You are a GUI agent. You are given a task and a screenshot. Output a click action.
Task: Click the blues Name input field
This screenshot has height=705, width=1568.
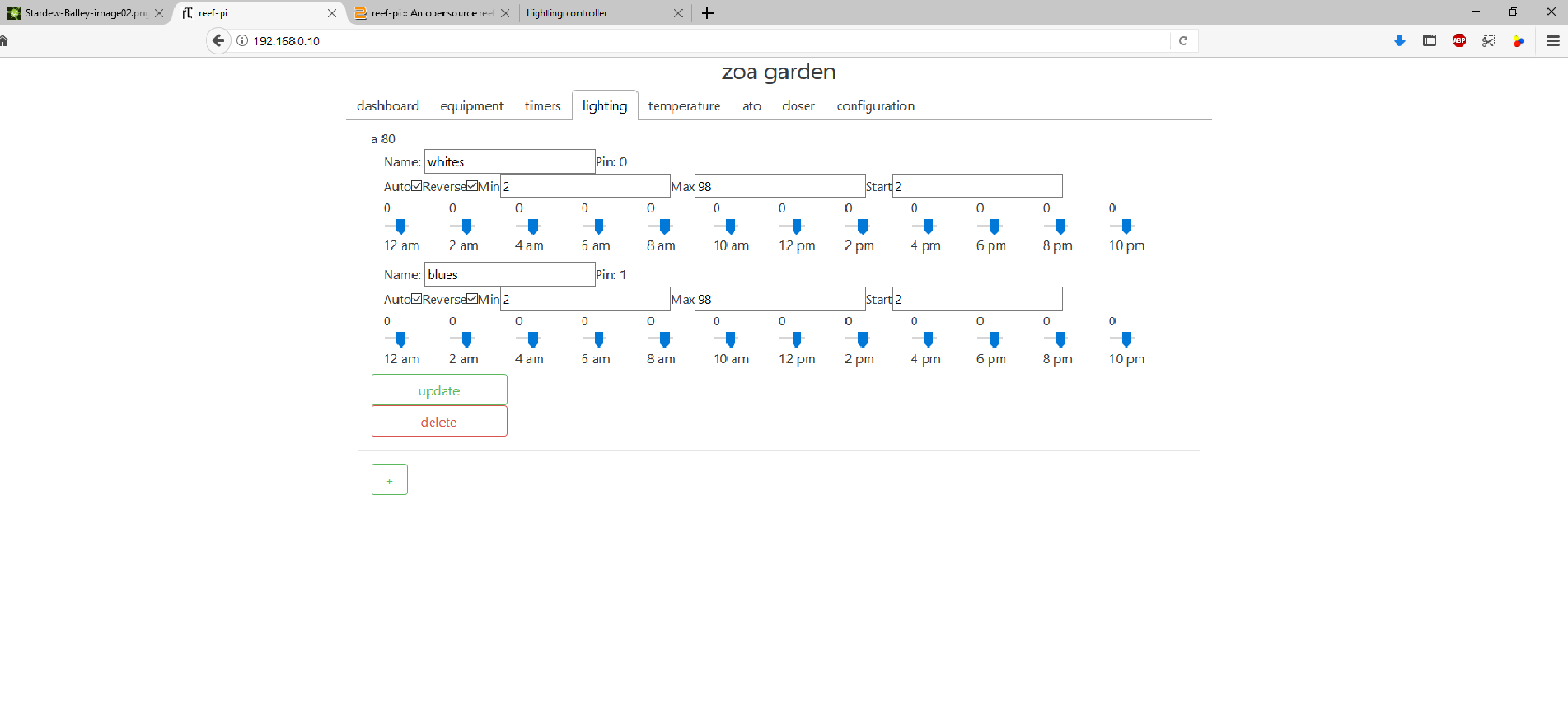point(510,274)
